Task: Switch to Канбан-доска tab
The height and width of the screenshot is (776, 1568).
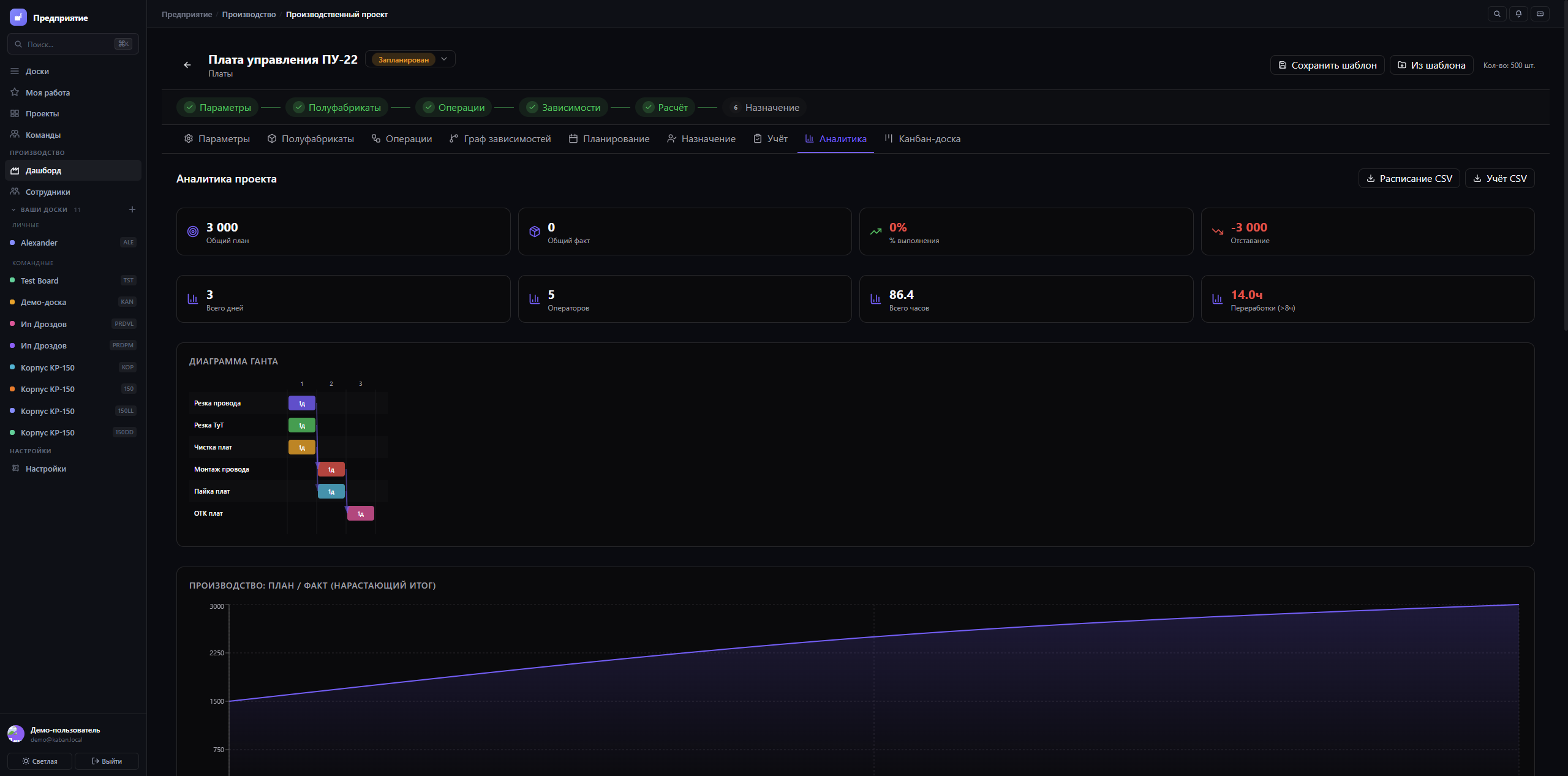Action: (x=922, y=139)
